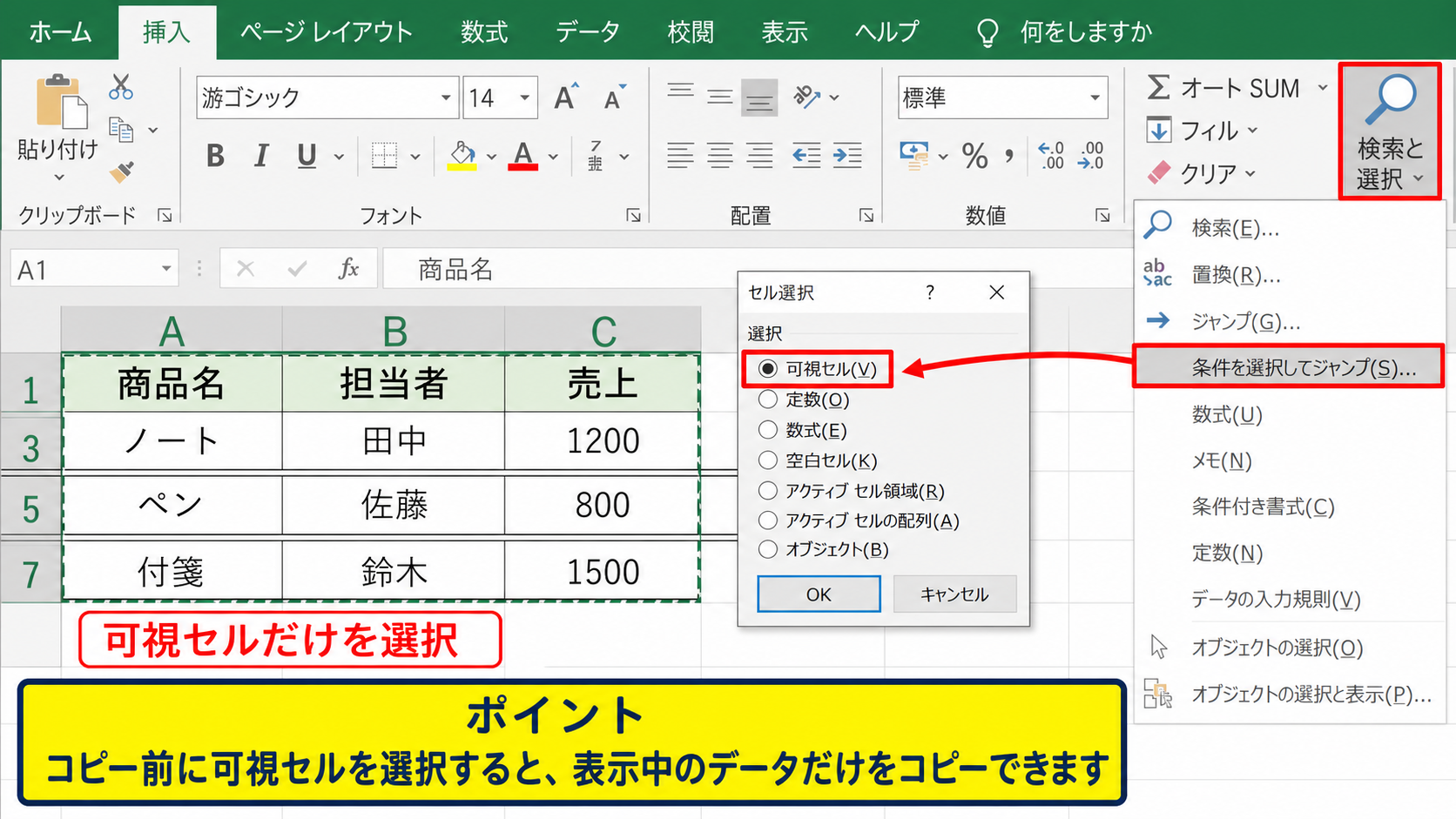Center text horizontally
The width and height of the screenshot is (1456, 819).
pyautogui.click(x=720, y=156)
